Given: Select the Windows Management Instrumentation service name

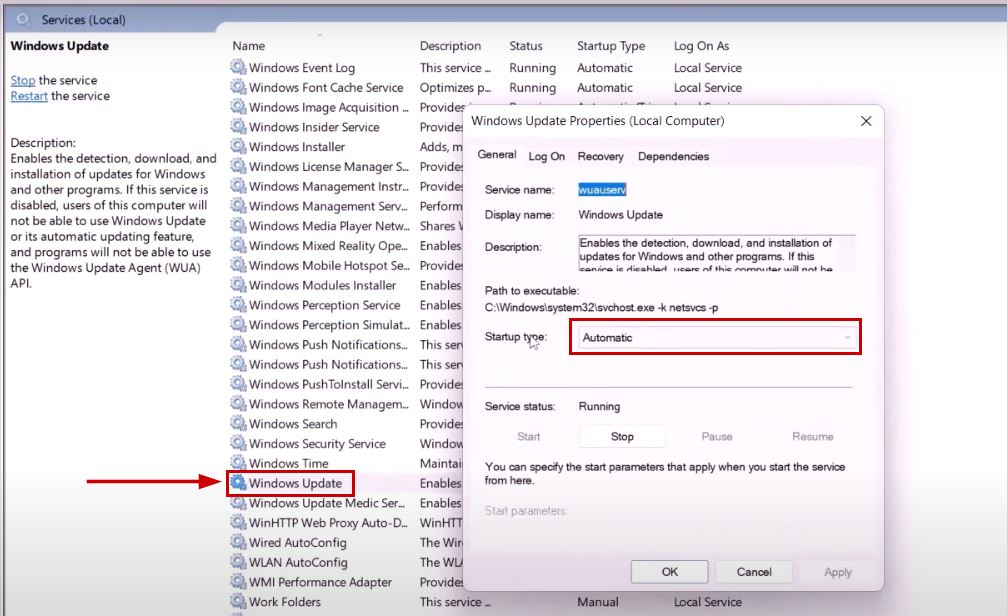Looking at the screenshot, I should tap(328, 186).
